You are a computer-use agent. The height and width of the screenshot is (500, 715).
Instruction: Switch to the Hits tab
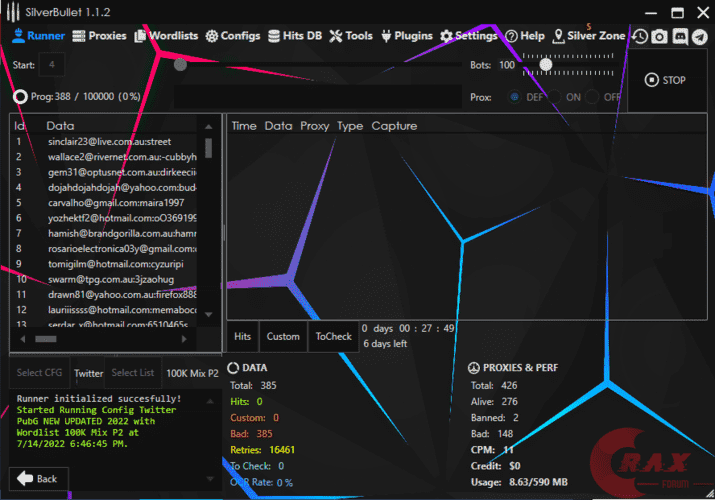pyautogui.click(x=243, y=336)
